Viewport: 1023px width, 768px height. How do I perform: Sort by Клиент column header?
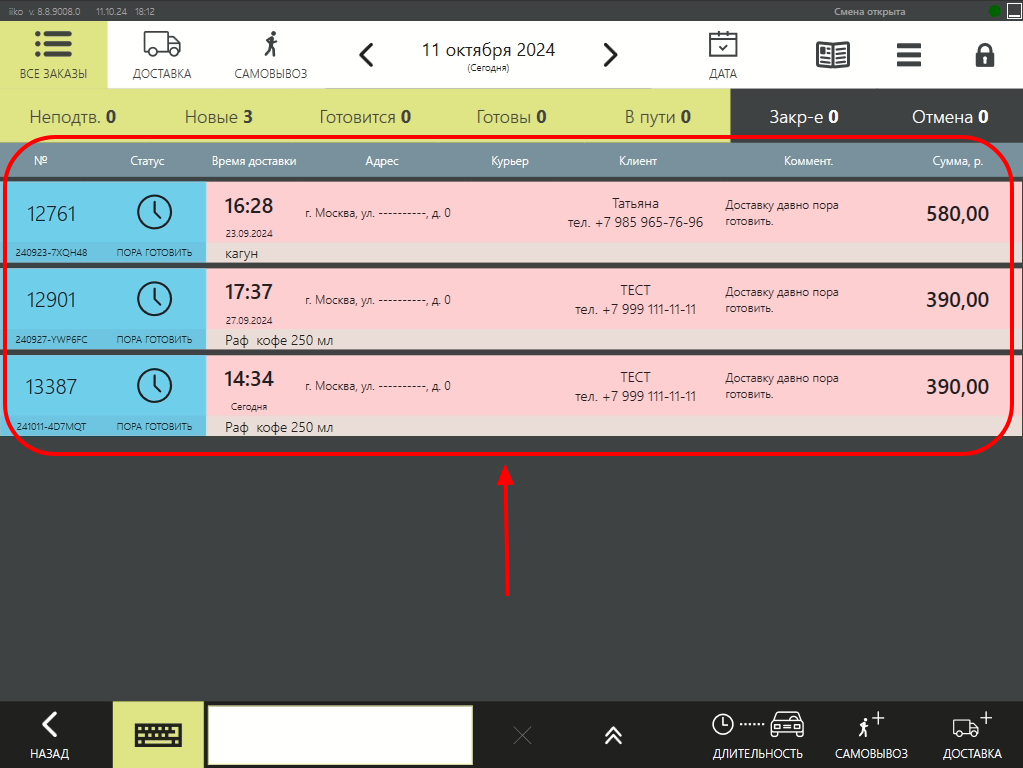tap(637, 161)
